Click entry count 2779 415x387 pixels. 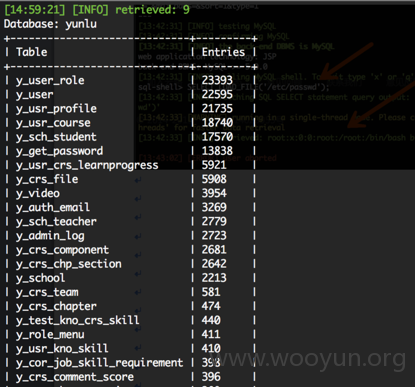214,221
